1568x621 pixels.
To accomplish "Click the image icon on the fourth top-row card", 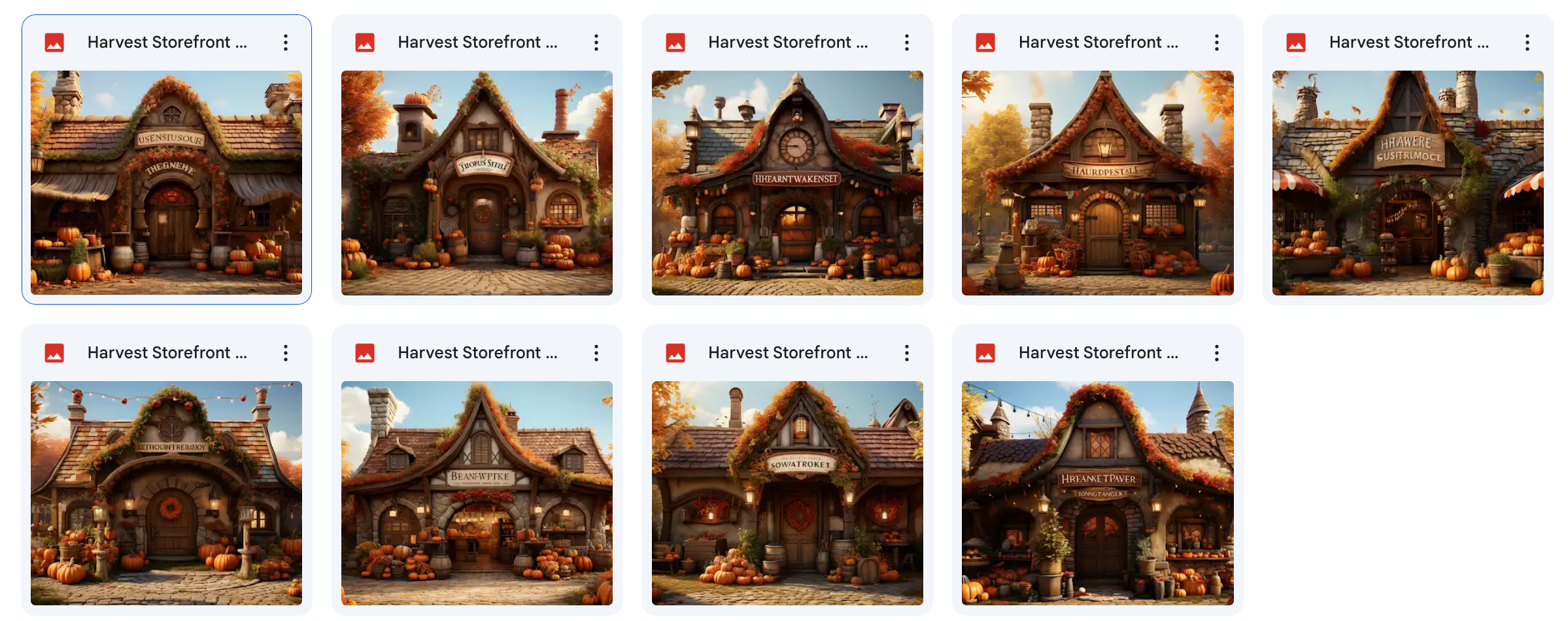I will 986,42.
